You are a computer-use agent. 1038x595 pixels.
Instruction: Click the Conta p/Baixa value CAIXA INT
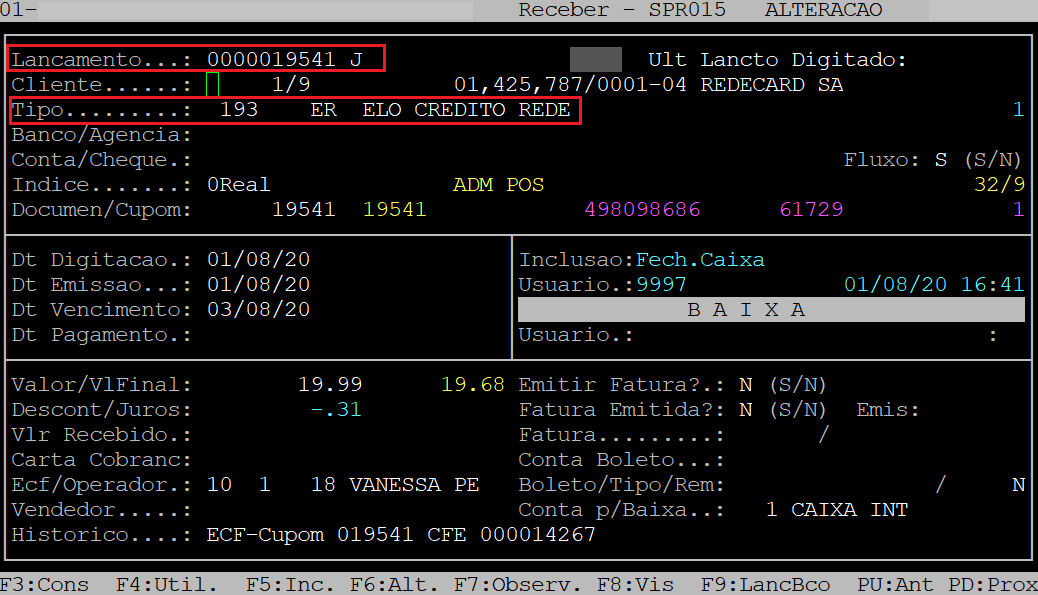pyautogui.click(x=847, y=510)
